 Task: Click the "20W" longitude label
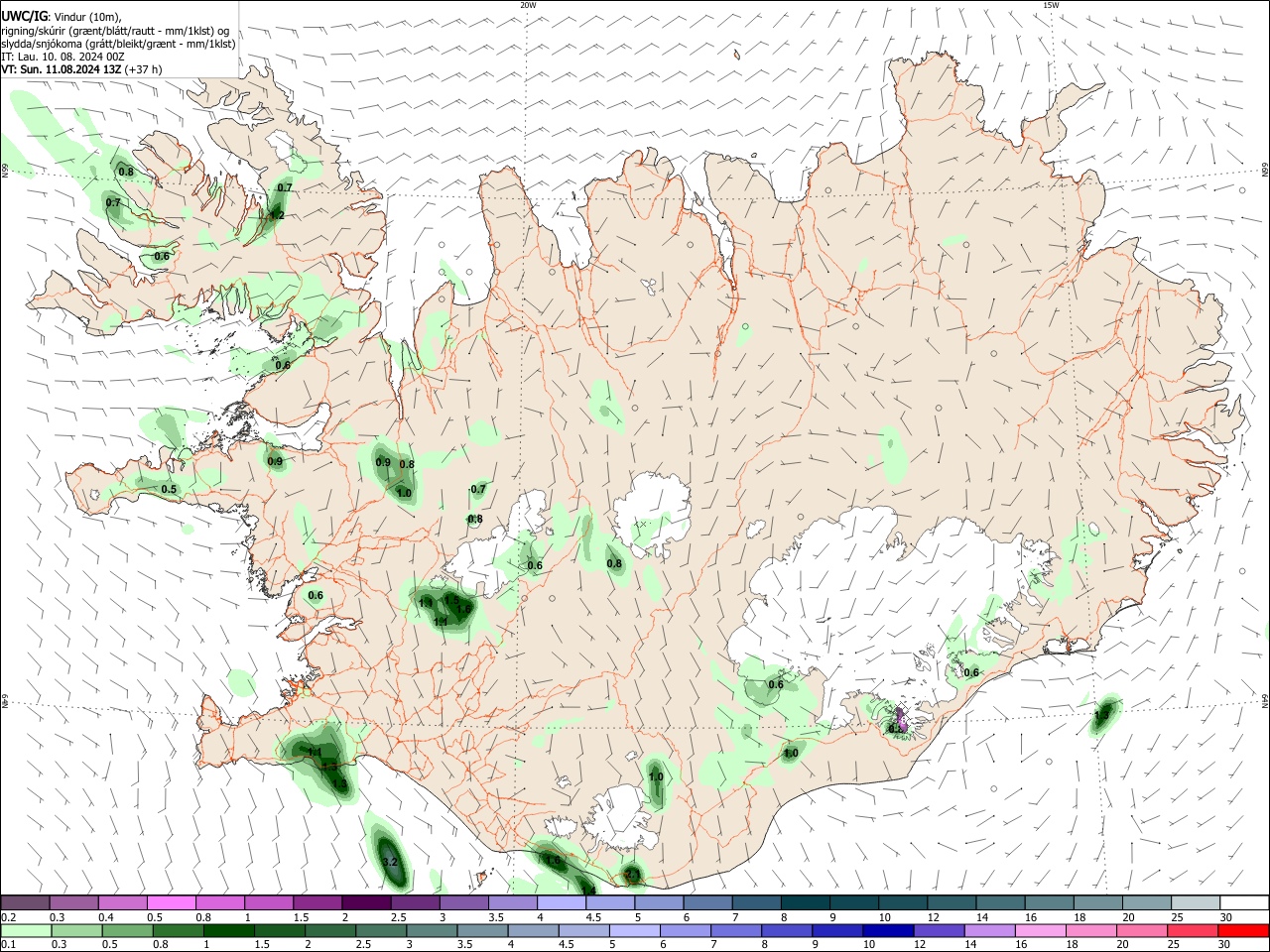click(529, 5)
